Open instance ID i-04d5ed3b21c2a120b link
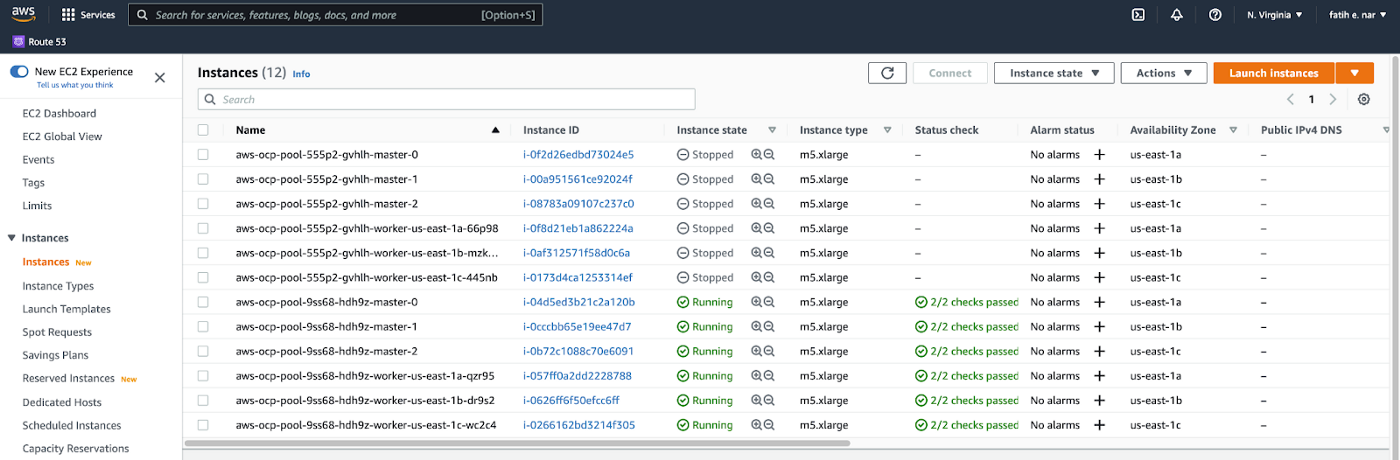 pyautogui.click(x=578, y=301)
